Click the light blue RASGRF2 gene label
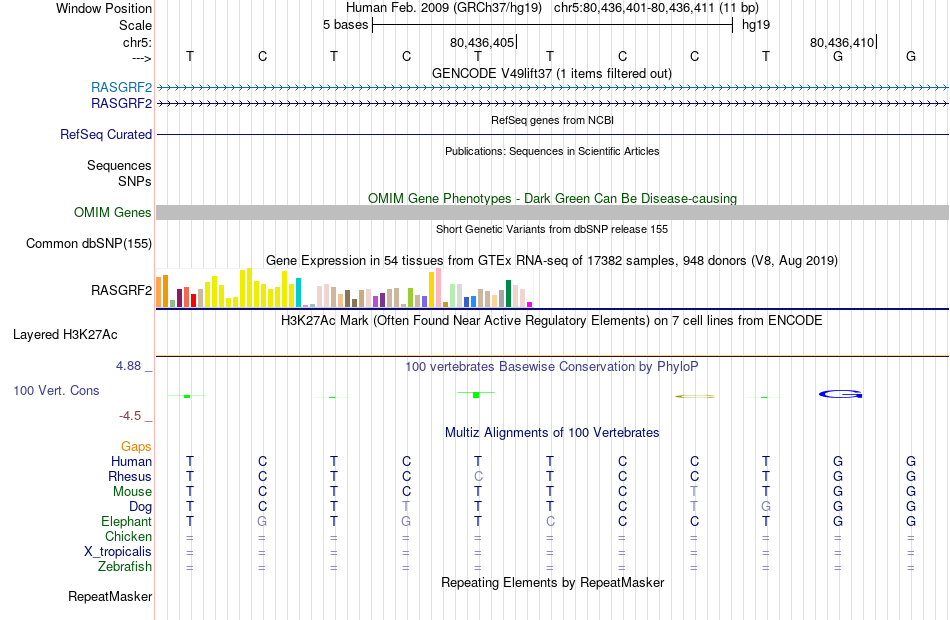 (121, 87)
